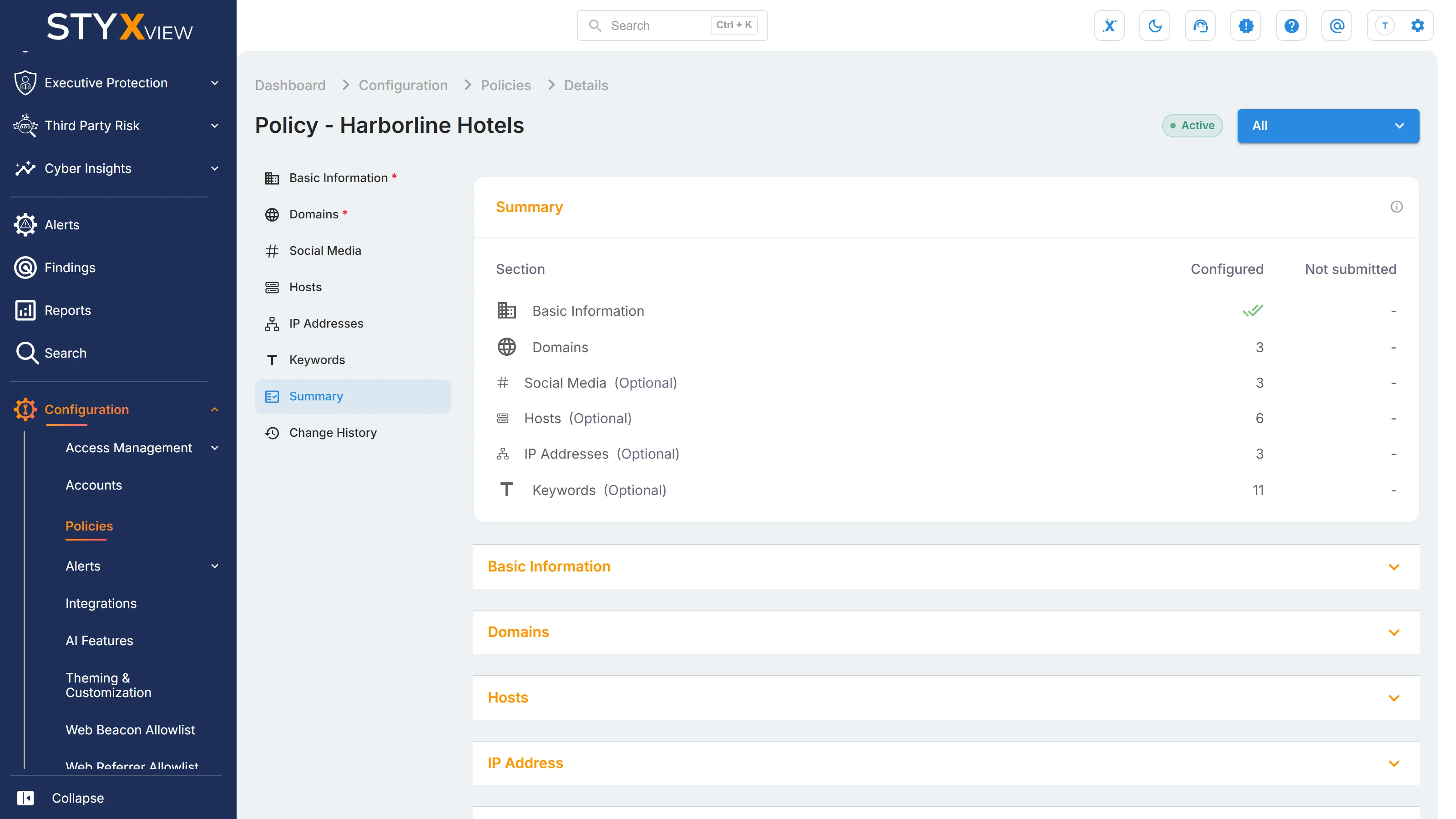The height and width of the screenshot is (819, 1456).
Task: Open Change History tab
Action: (x=353, y=432)
